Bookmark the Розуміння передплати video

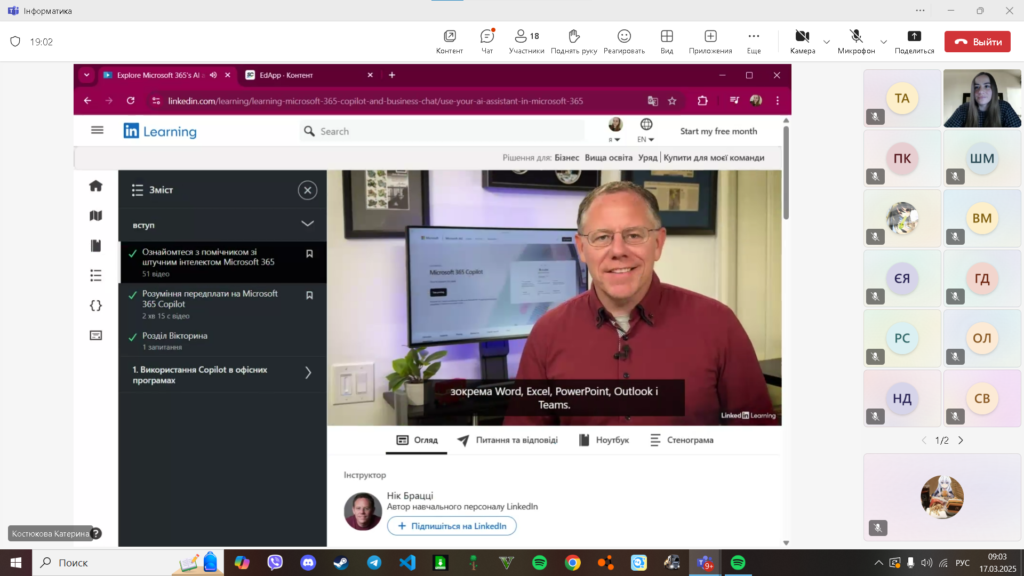[310, 295]
